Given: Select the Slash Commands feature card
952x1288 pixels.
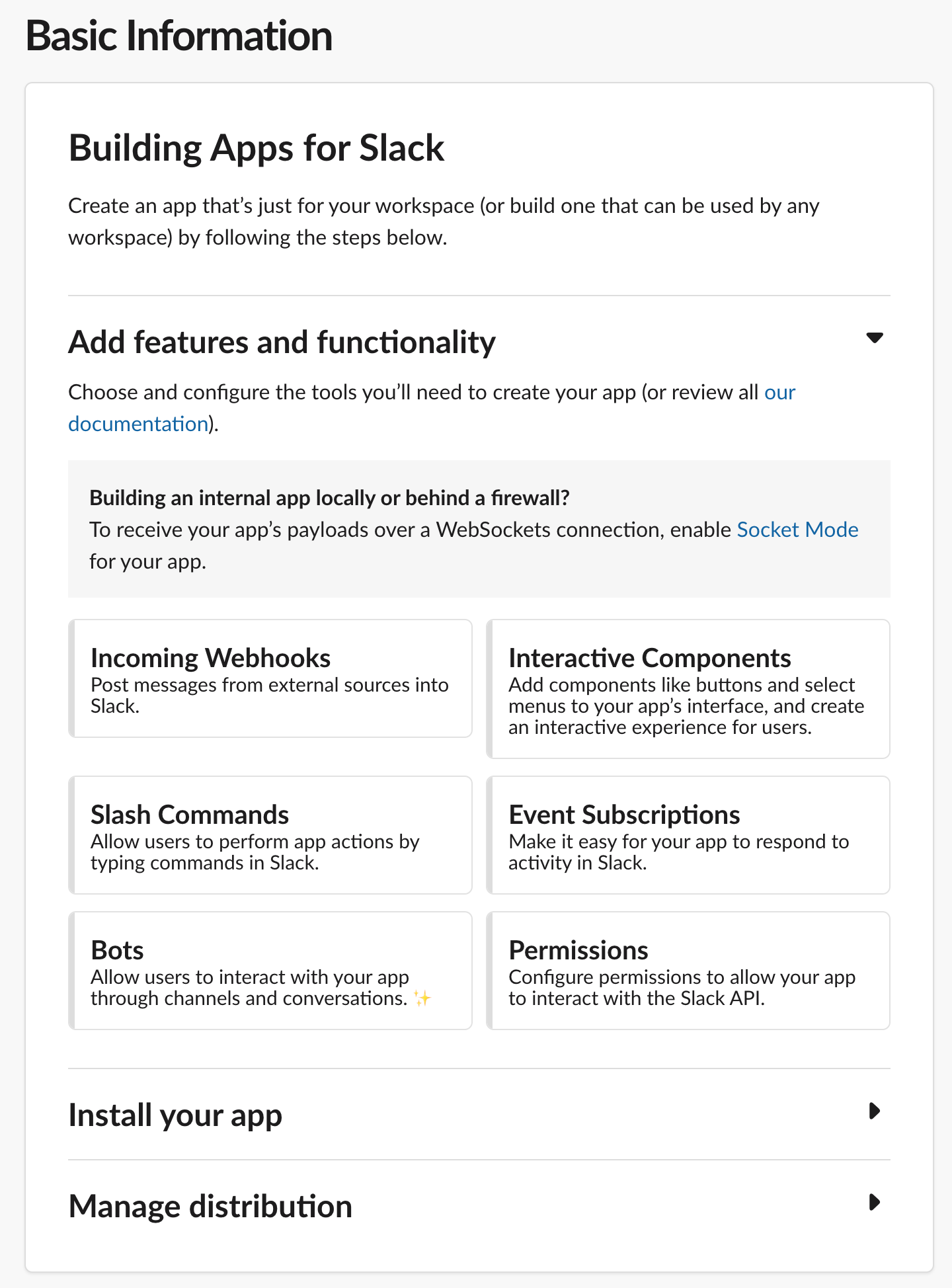Looking at the screenshot, I should [x=270, y=835].
